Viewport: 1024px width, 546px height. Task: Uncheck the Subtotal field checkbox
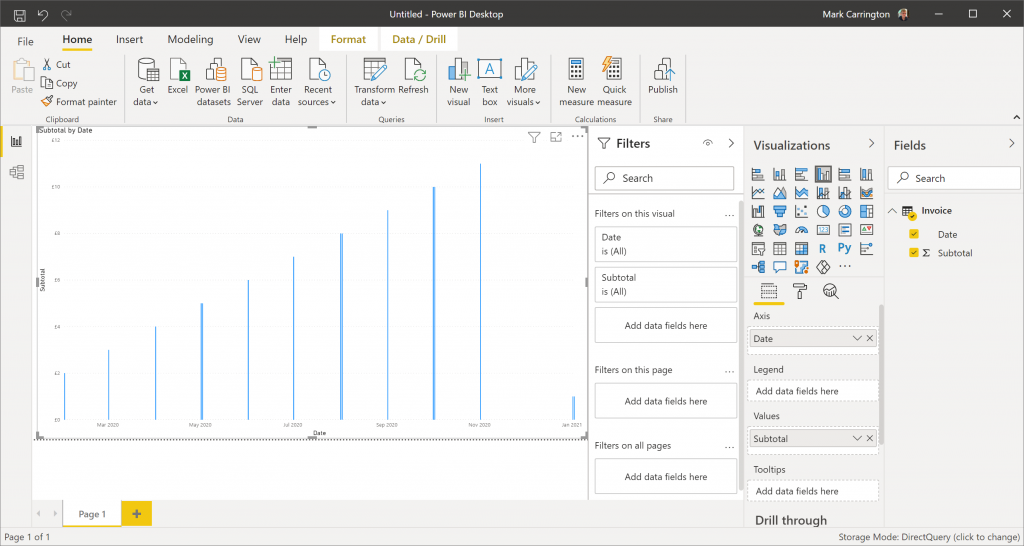tap(914, 253)
